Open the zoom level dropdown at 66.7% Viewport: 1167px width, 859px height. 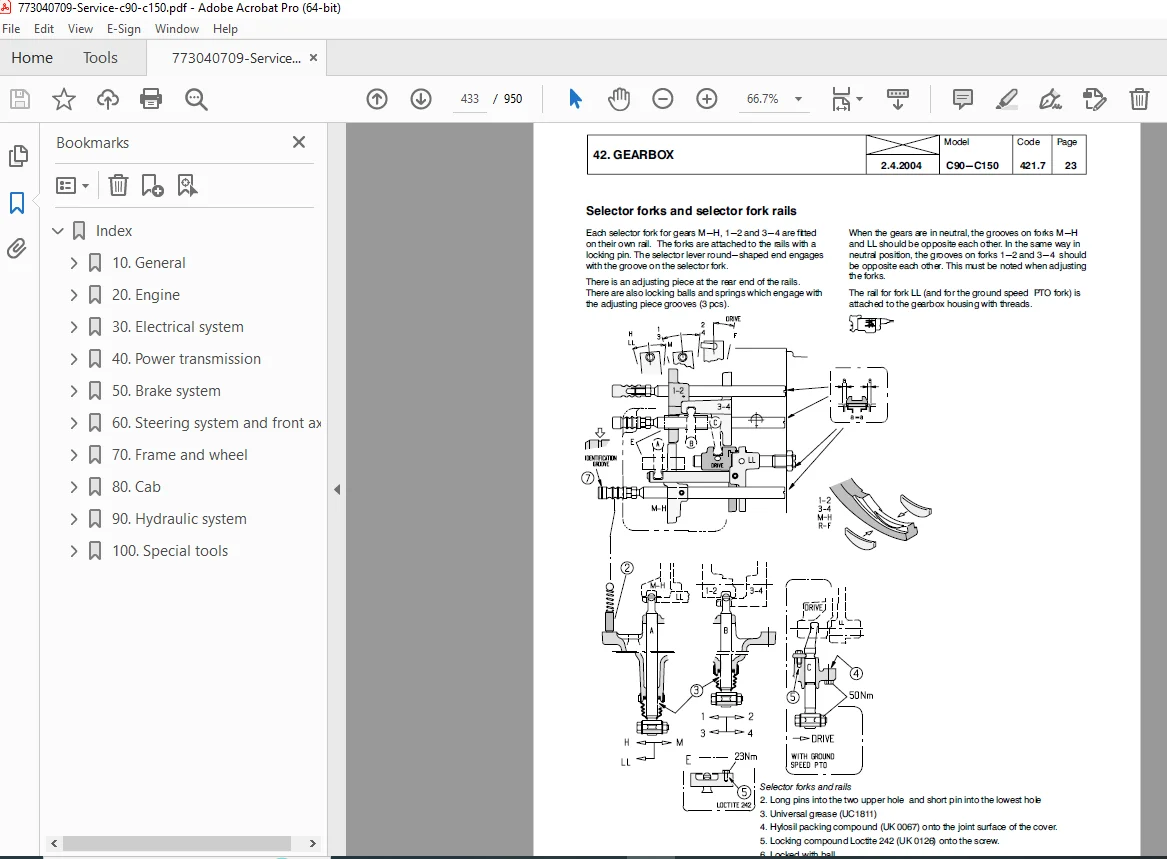pyautogui.click(x=799, y=99)
